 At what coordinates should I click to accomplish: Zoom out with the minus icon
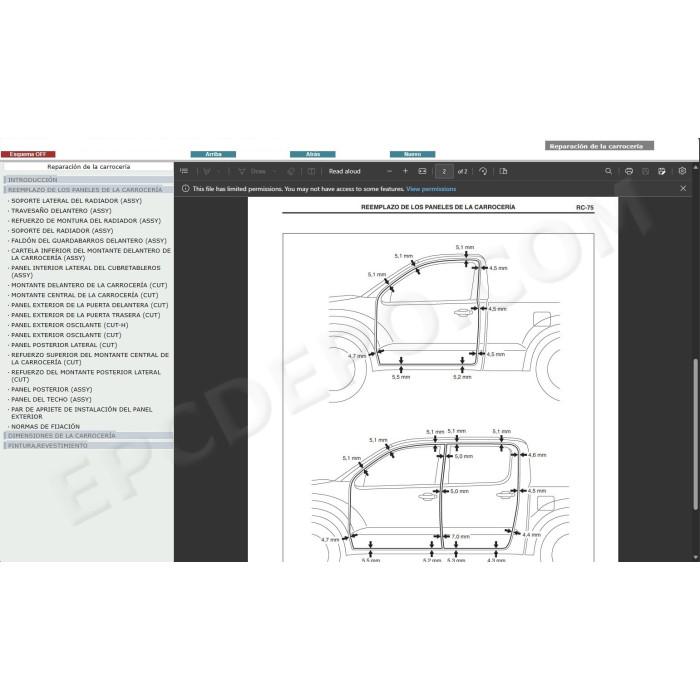[389, 171]
